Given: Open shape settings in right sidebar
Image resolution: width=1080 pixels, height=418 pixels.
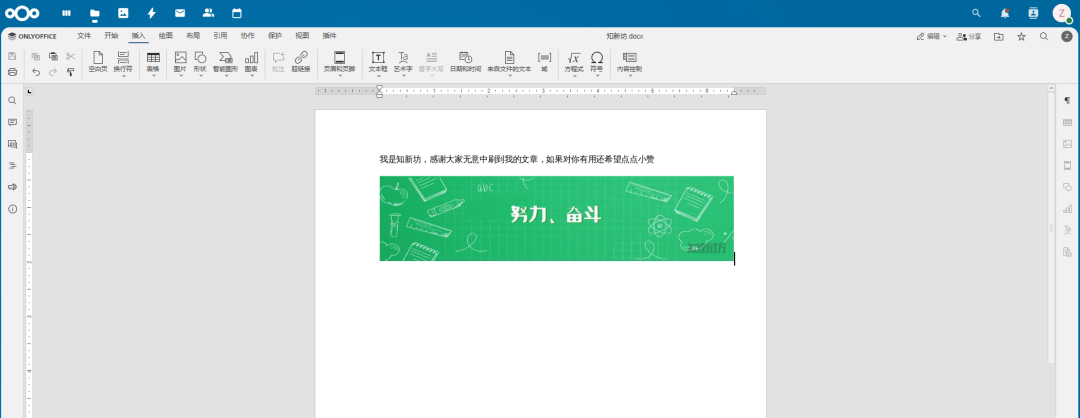Looking at the screenshot, I should click(x=1068, y=187).
